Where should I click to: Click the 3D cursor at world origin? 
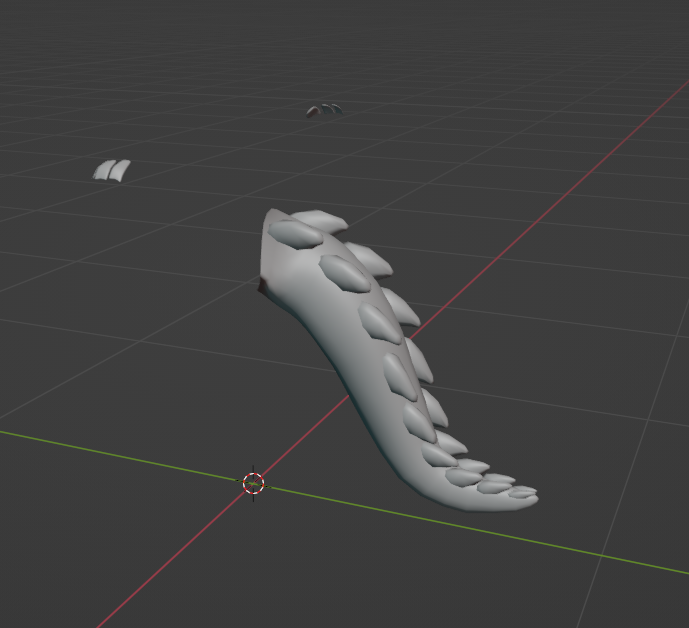(x=254, y=483)
